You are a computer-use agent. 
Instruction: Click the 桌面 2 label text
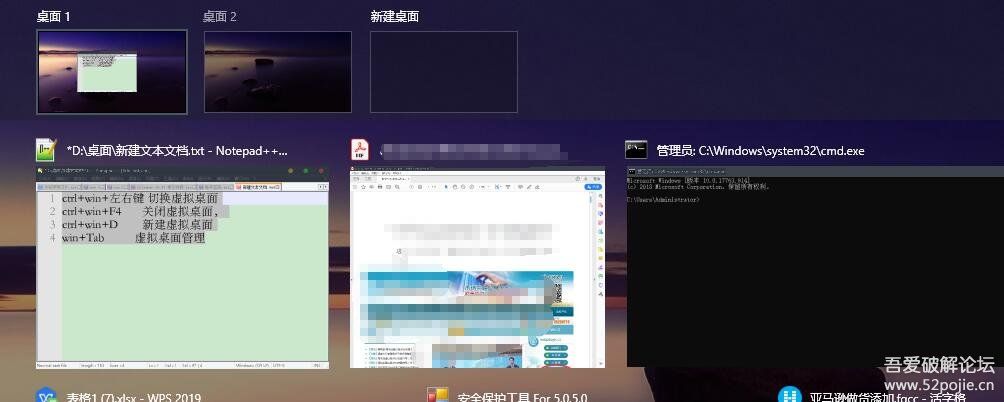pos(220,17)
